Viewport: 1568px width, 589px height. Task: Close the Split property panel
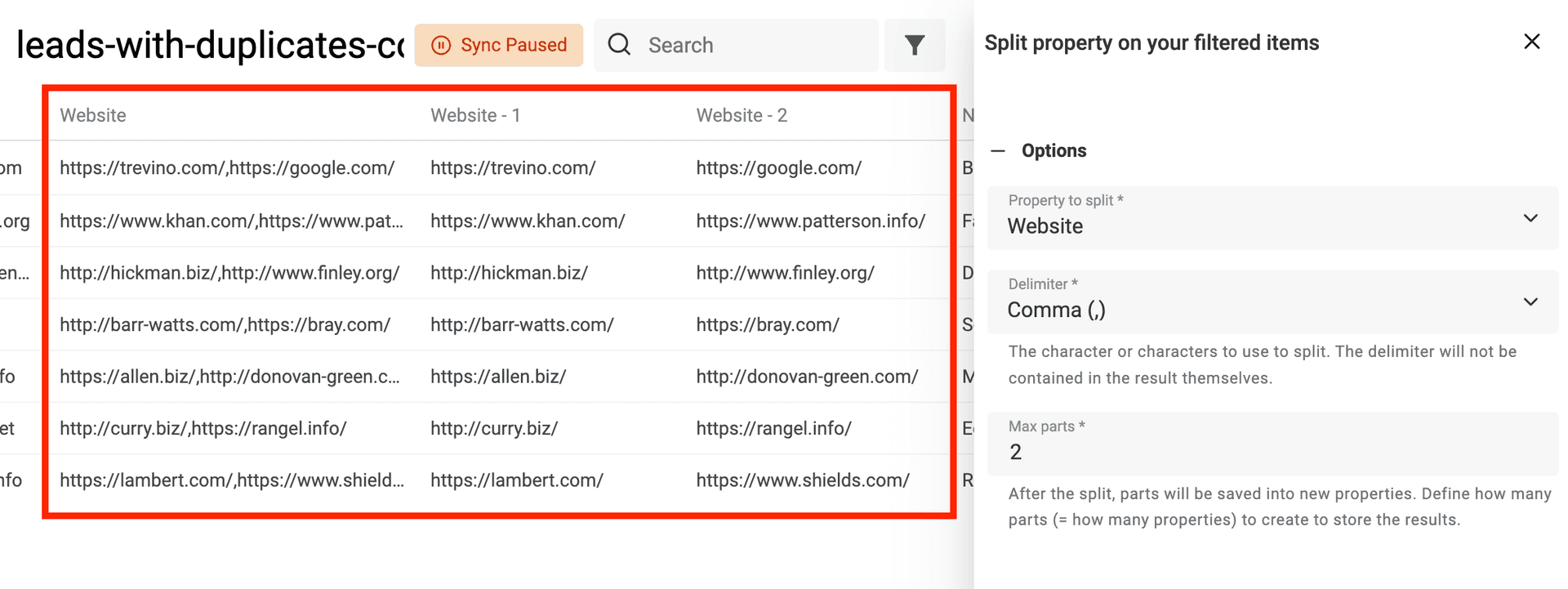point(1531,42)
